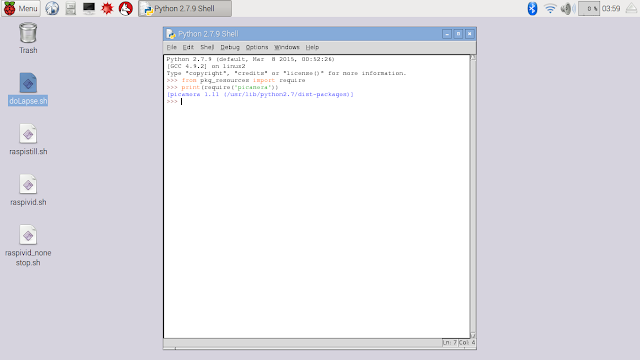This screenshot has width=640, height=360.
Task: Open the Options menu
Action: pos(257,47)
